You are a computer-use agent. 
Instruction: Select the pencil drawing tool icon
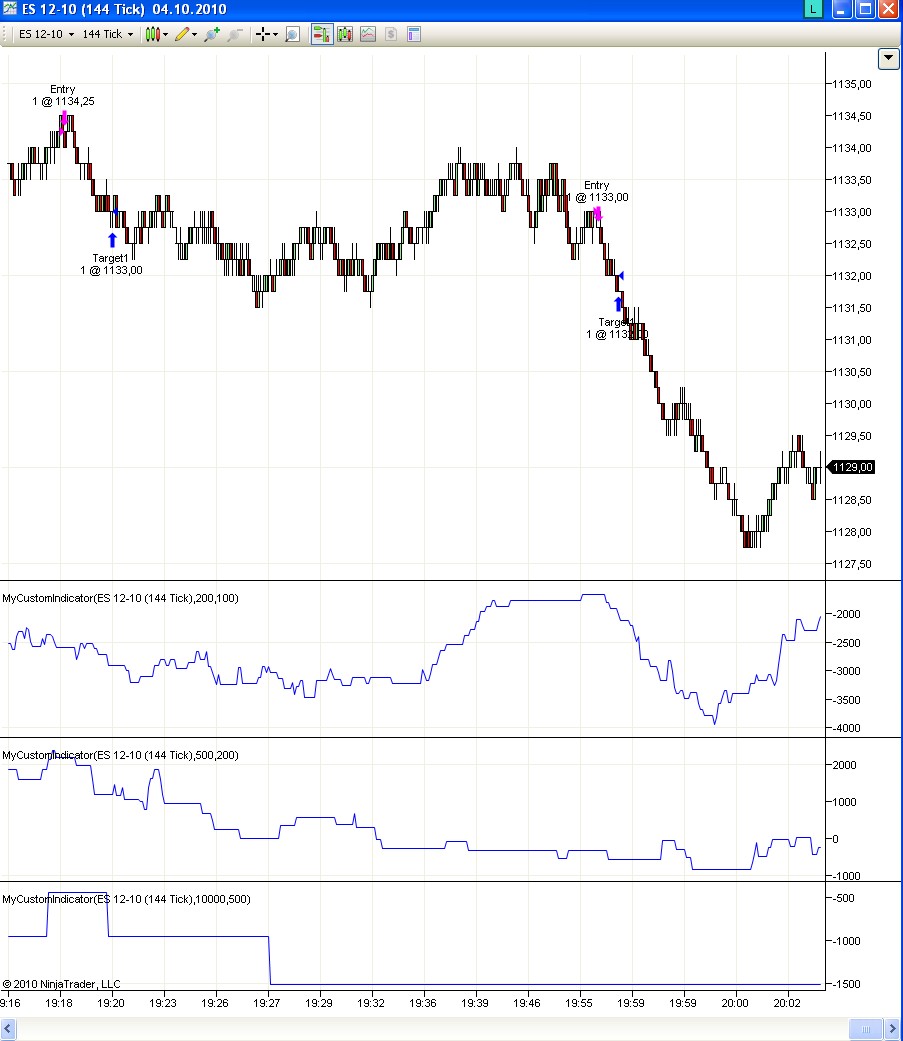click(x=181, y=34)
